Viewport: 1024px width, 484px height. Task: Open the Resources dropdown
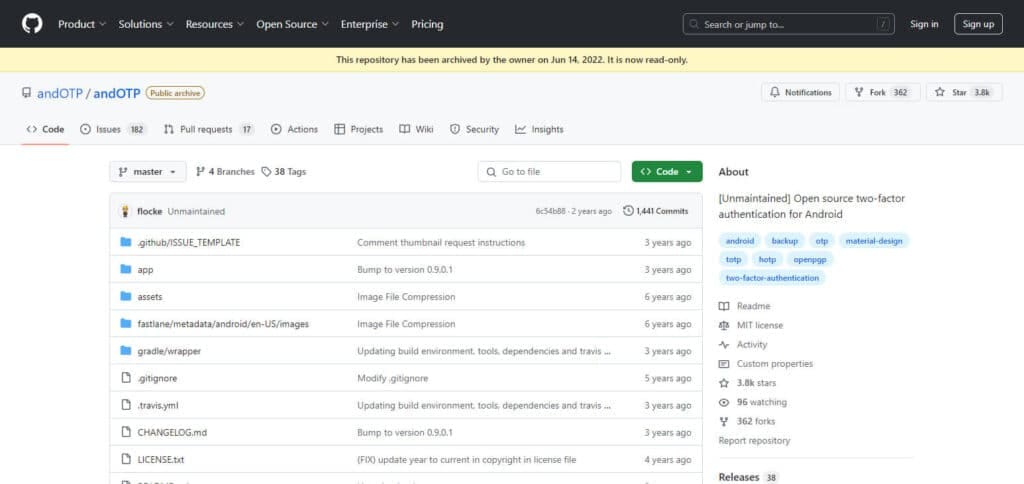tap(215, 24)
